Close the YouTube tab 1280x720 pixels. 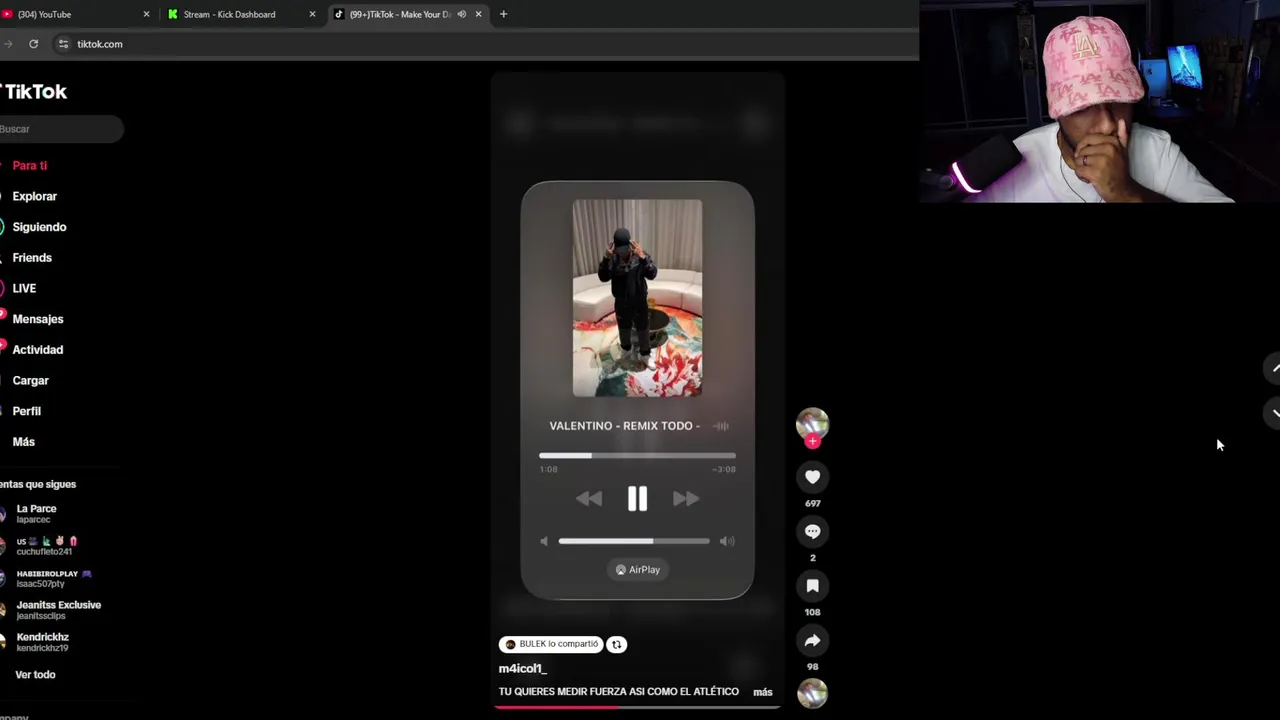(146, 14)
